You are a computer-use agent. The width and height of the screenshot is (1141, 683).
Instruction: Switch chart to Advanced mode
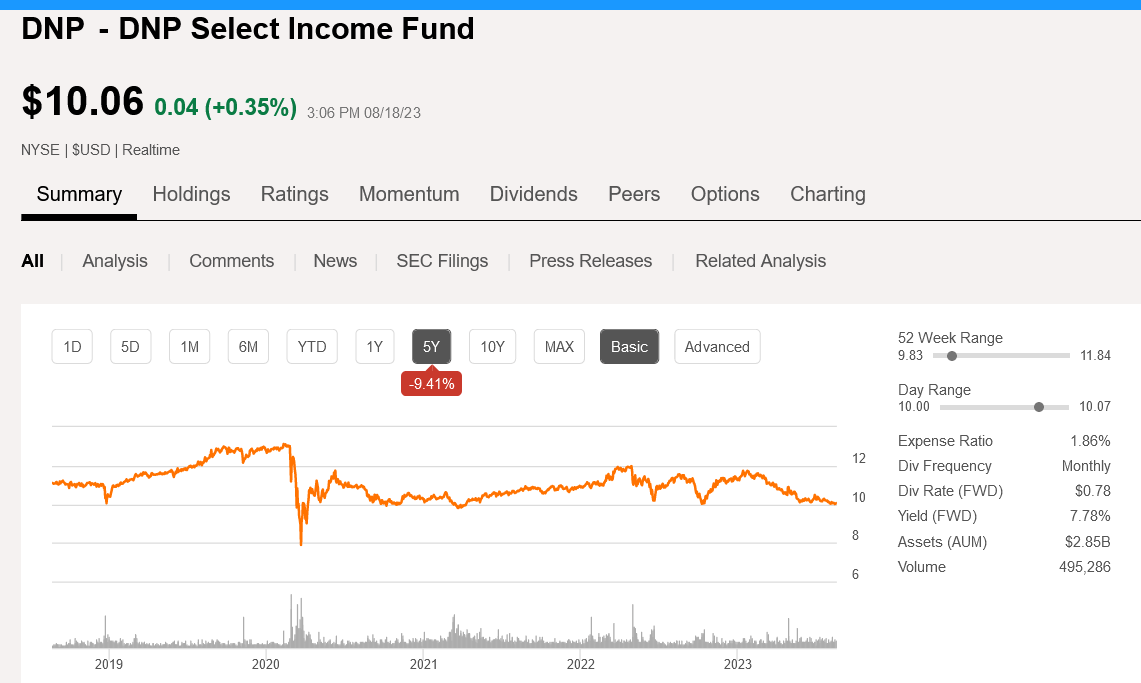tap(717, 347)
